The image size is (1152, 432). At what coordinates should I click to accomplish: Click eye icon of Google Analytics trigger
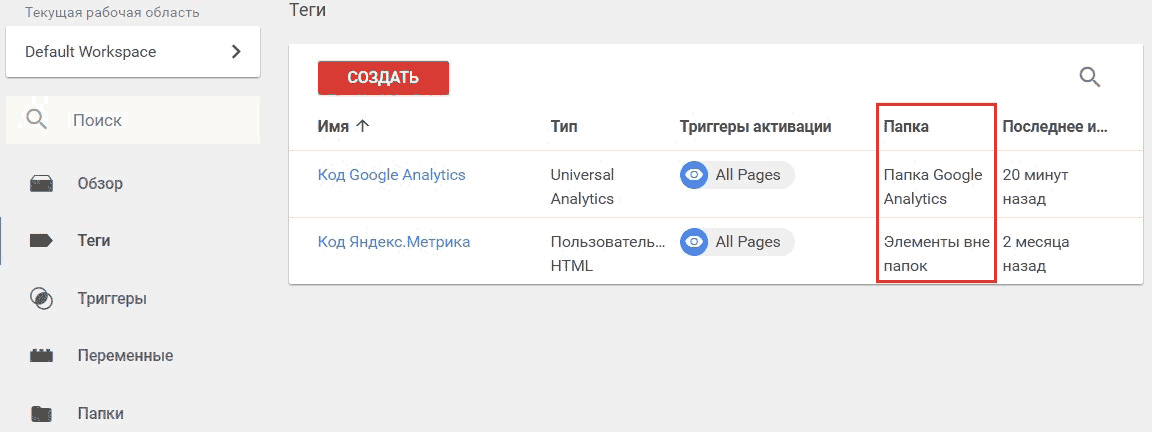(694, 175)
